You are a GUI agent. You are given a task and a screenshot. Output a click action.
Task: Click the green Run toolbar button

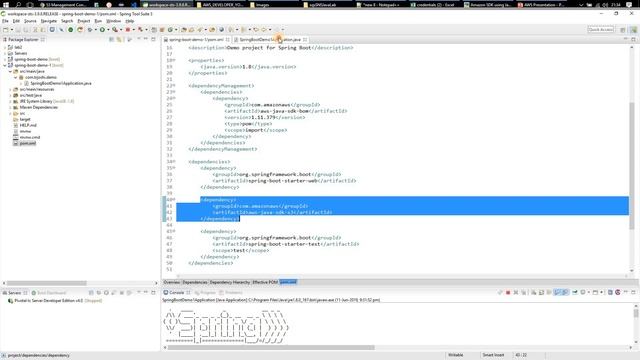pos(102,30)
